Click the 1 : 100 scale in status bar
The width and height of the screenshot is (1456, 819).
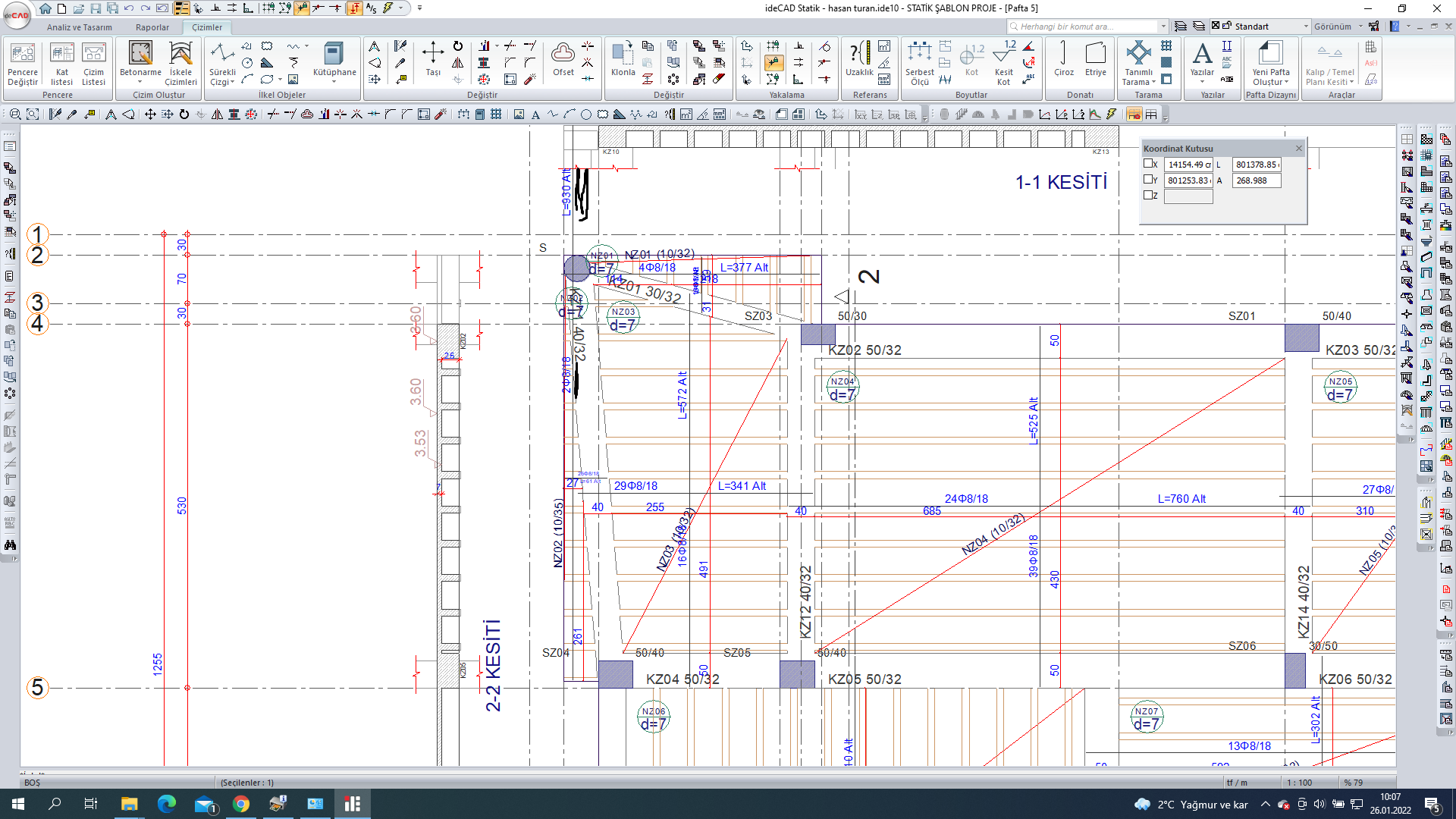pyautogui.click(x=1299, y=783)
